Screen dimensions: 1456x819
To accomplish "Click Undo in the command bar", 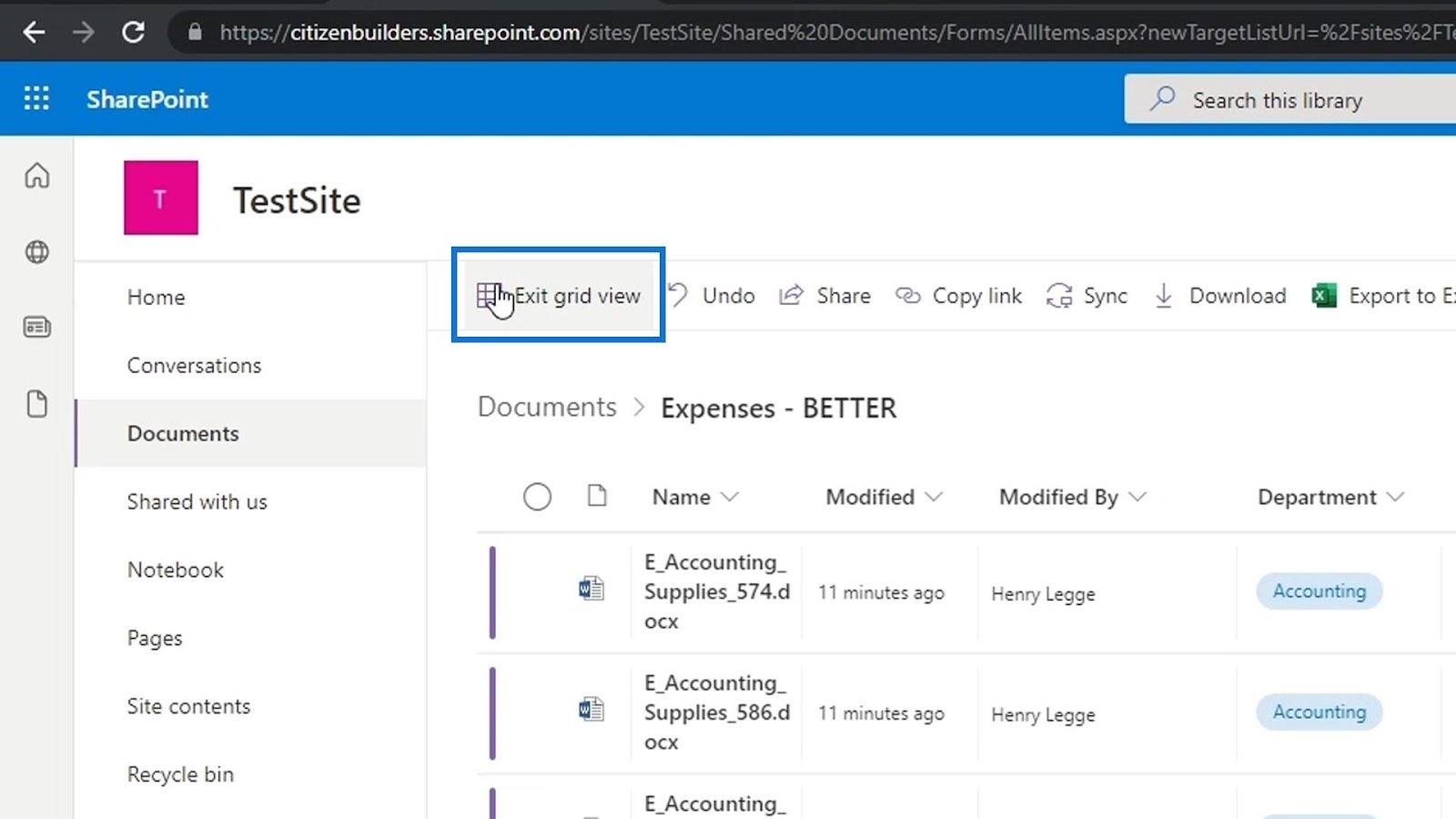I will click(x=713, y=296).
